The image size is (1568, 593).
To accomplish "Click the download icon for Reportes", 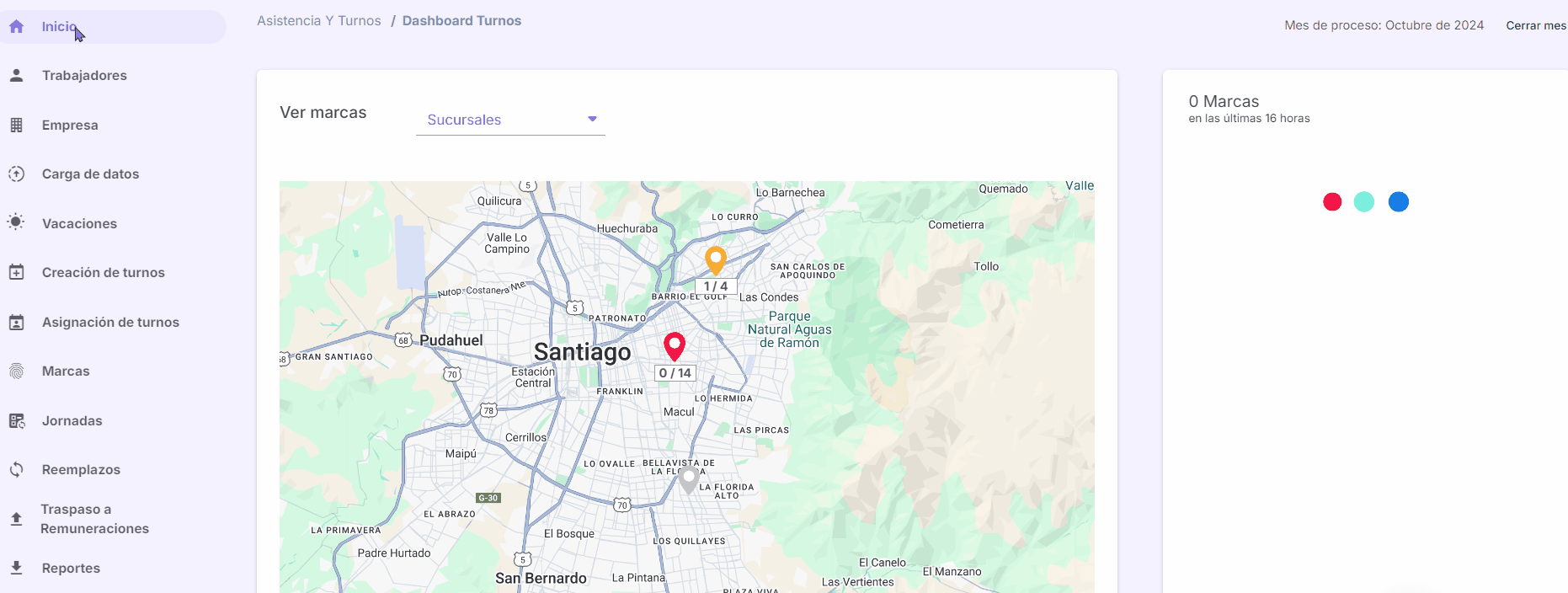I will click(16, 568).
